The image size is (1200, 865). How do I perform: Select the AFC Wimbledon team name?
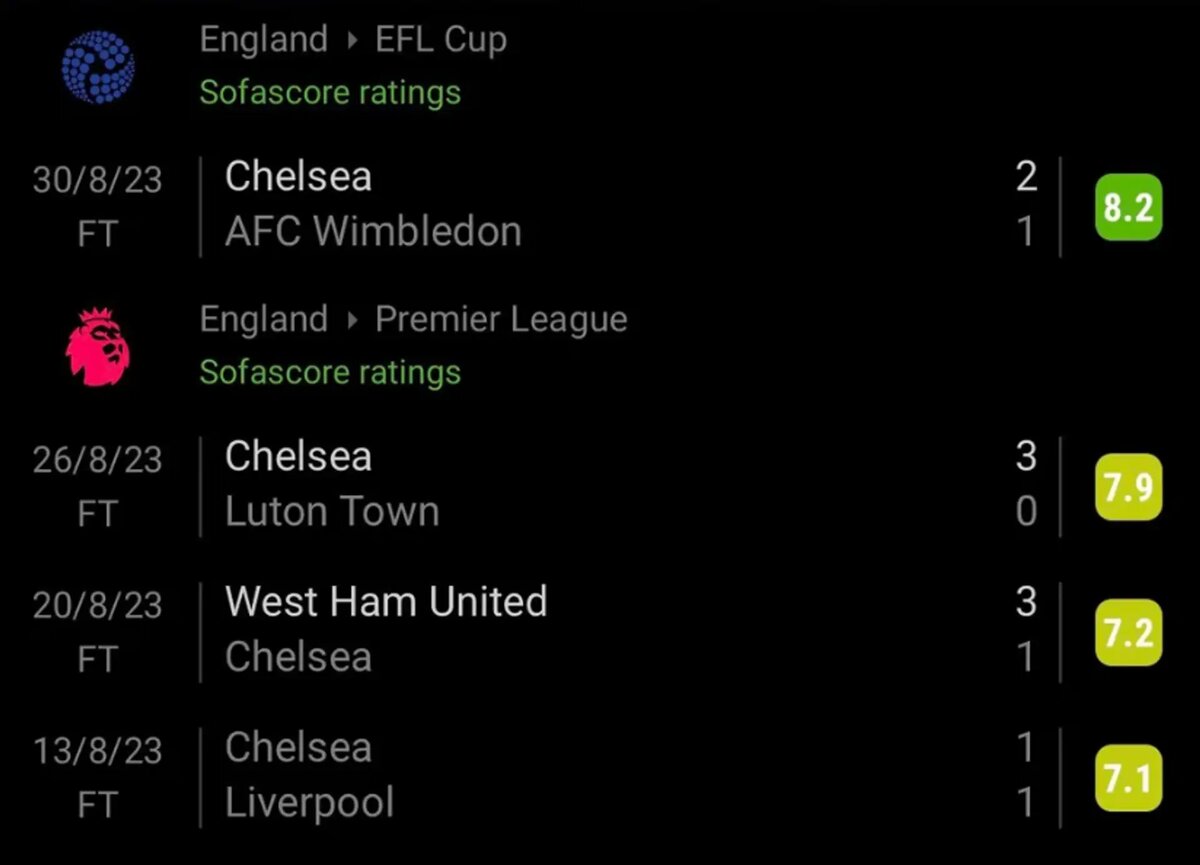pyautogui.click(x=373, y=233)
